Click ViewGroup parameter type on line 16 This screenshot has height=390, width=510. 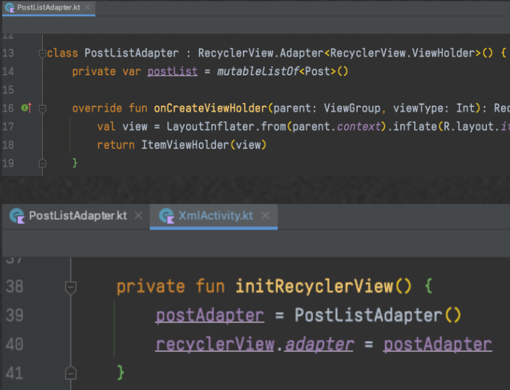click(352, 108)
